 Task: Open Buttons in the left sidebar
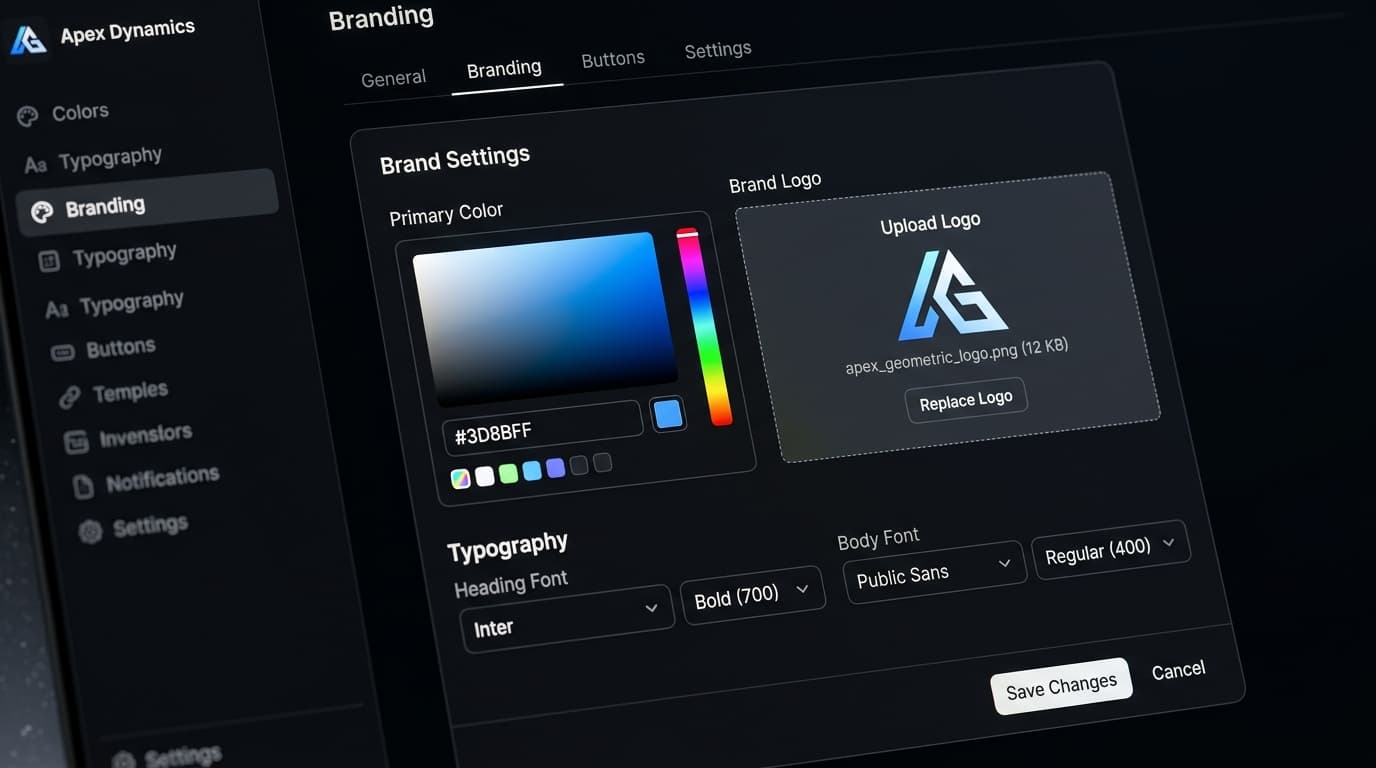tap(104, 350)
